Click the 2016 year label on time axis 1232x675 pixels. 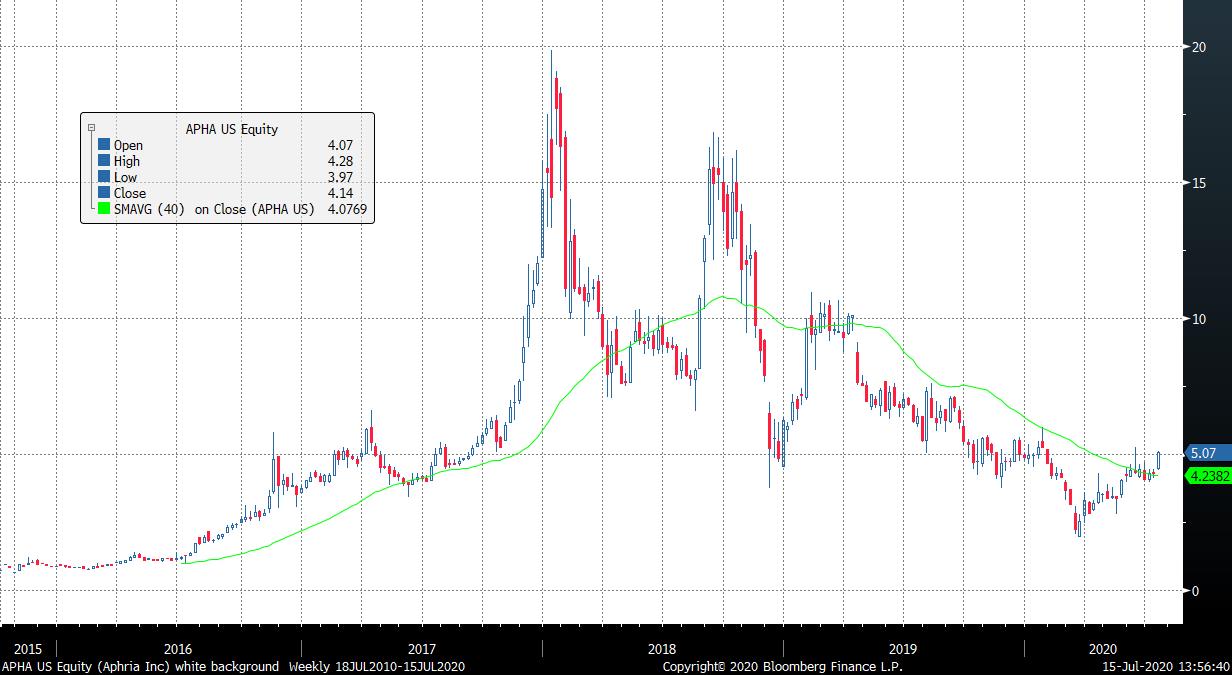[x=178, y=649]
